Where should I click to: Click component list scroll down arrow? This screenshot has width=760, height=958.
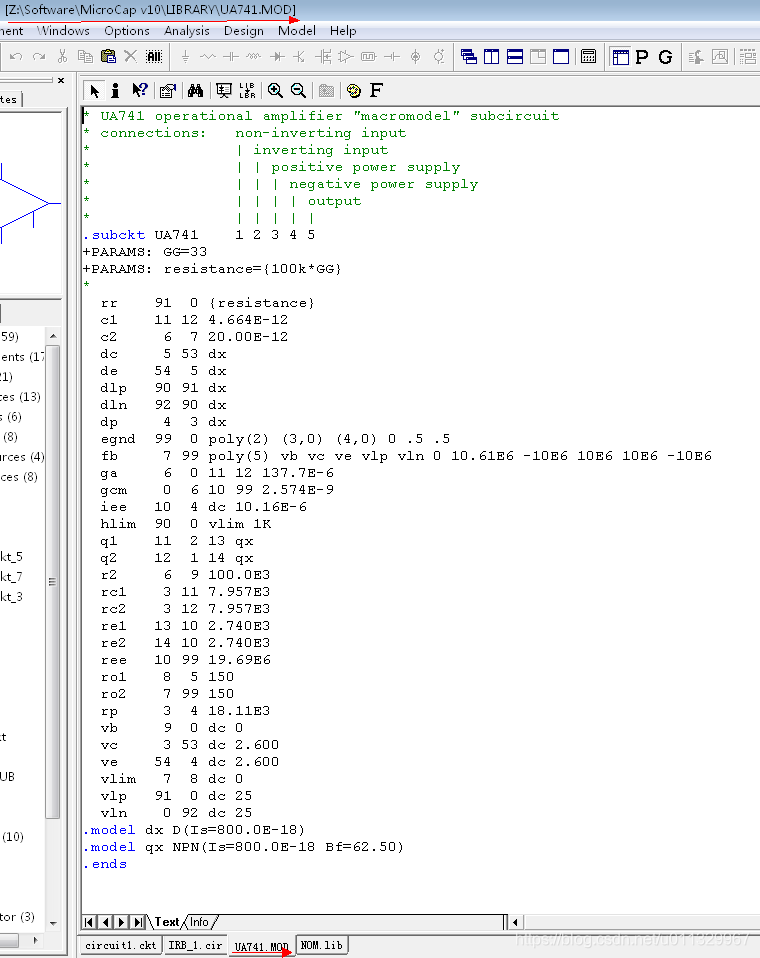53,923
